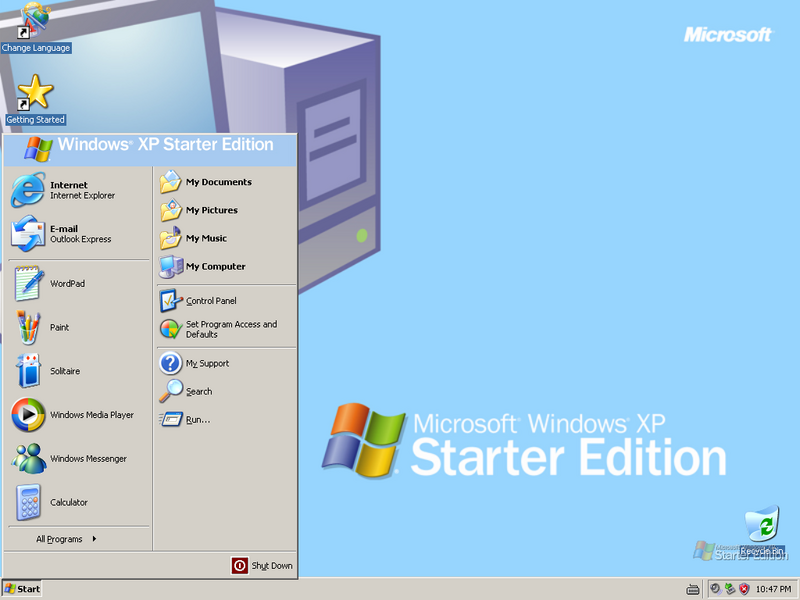800x600 pixels.
Task: Launch Paint brushes icon
Action: 28,327
